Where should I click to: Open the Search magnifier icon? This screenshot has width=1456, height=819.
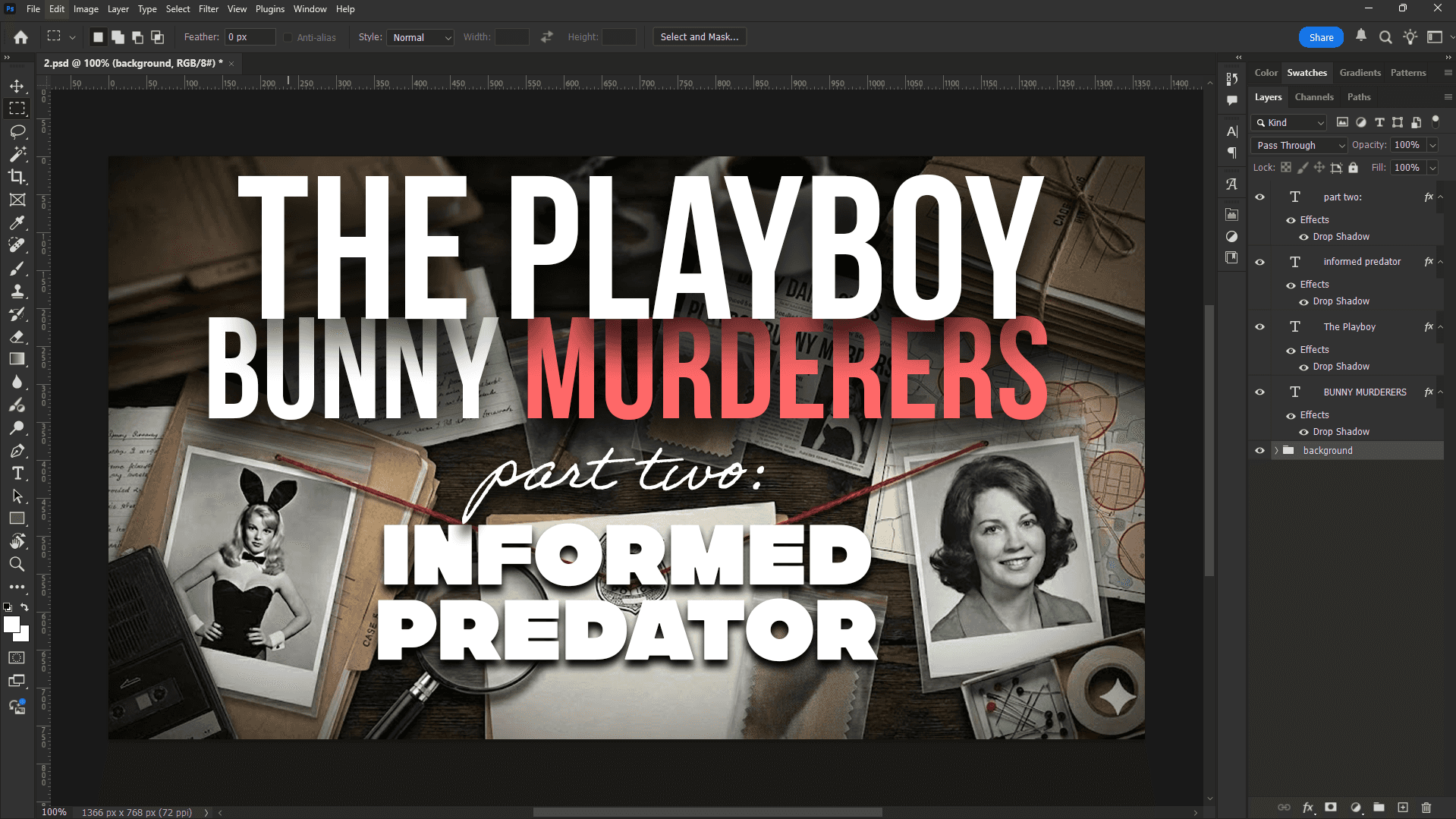(x=1385, y=37)
